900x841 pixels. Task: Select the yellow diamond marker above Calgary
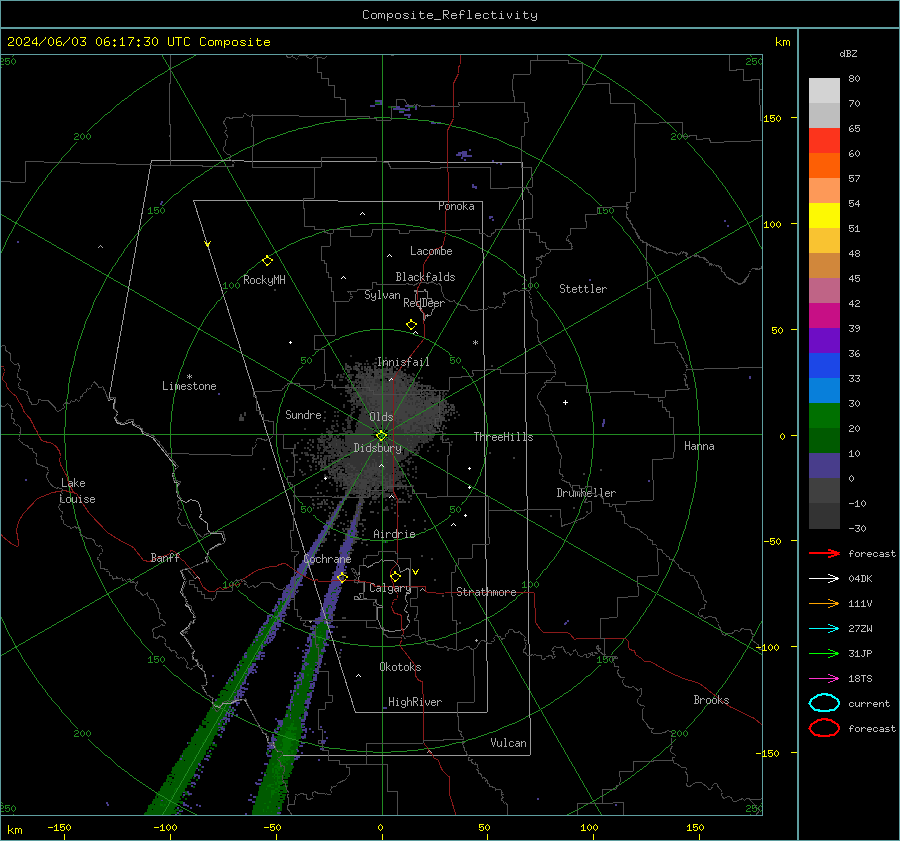coord(395,576)
